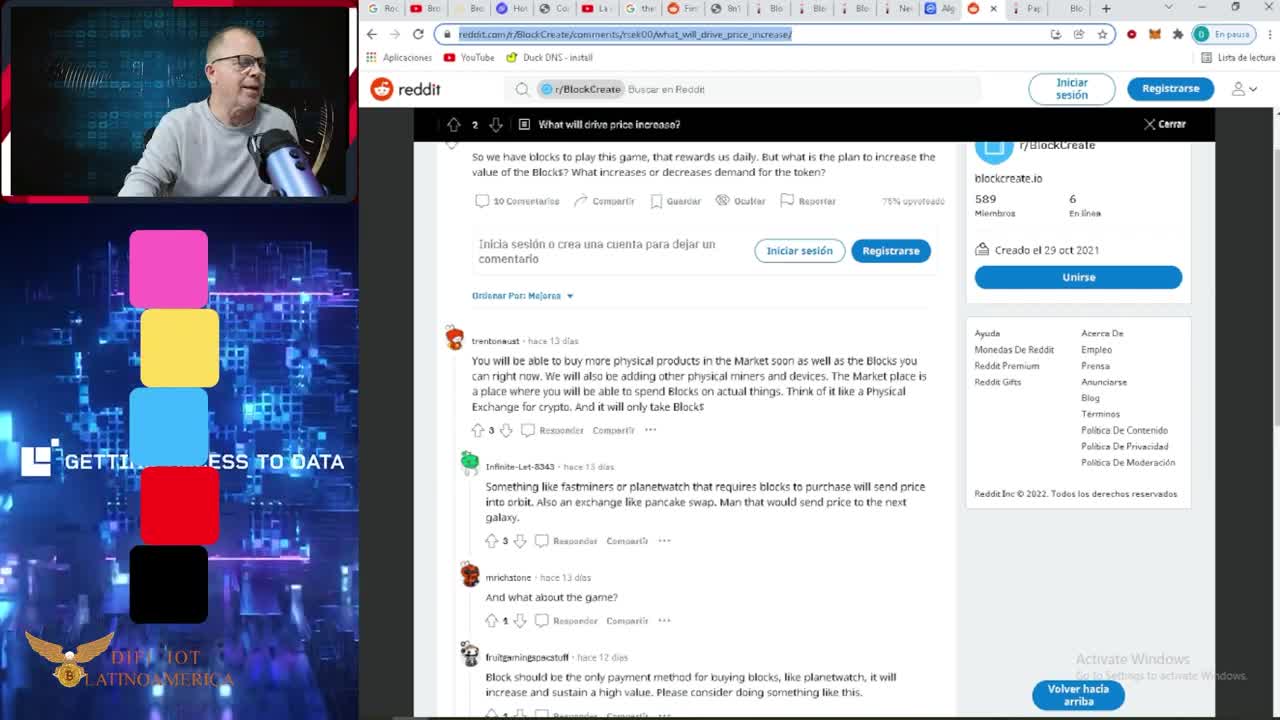
Task: Open a new browser tab with the plus button
Action: click(1106, 9)
